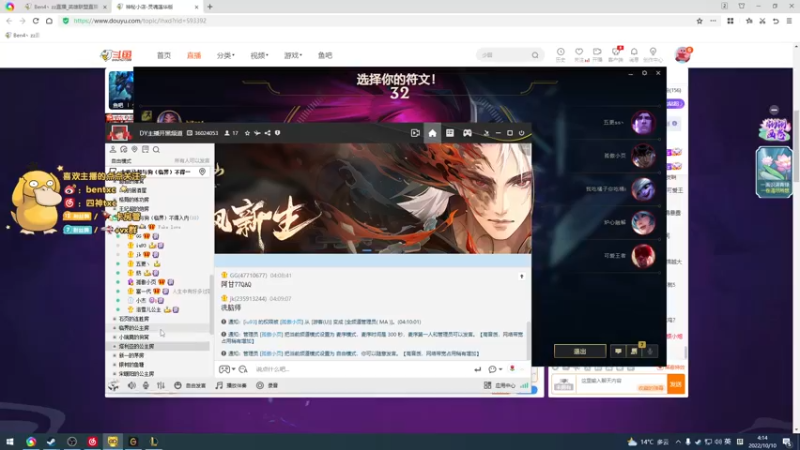Click the info icon next to share
The width and height of the screenshot is (800, 450).
click(x=278, y=133)
